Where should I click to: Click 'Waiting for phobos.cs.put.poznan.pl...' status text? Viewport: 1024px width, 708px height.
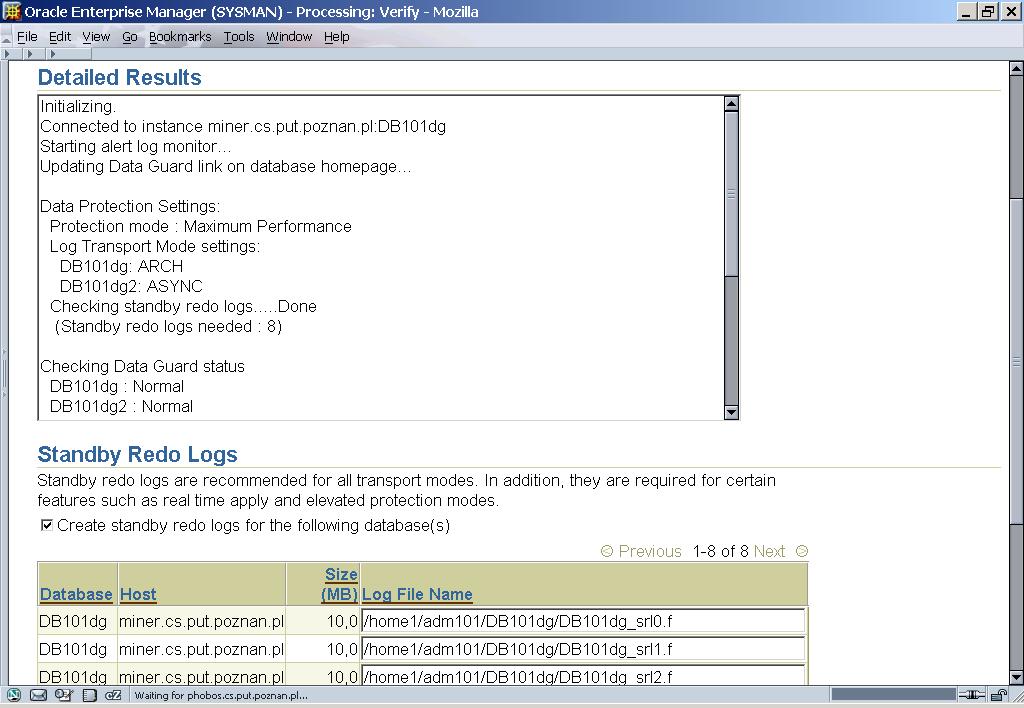point(221,696)
